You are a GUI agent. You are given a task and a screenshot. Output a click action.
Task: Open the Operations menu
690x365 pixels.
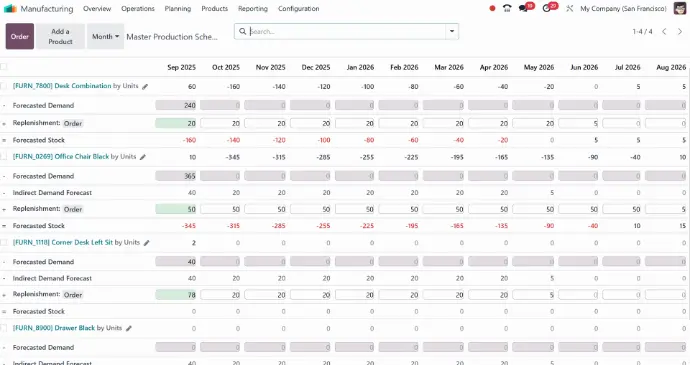(138, 8)
